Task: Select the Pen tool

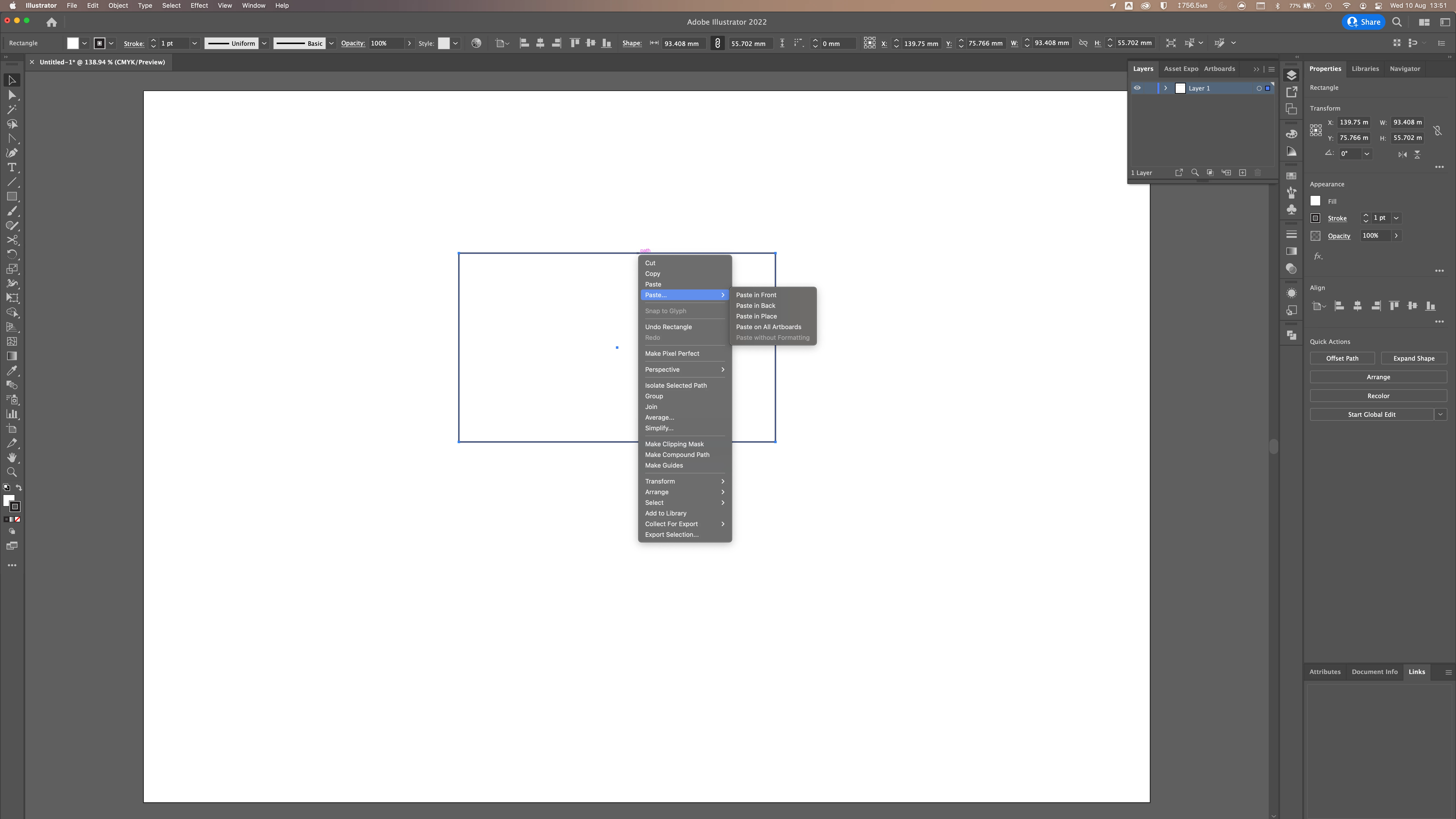Action: [11, 153]
